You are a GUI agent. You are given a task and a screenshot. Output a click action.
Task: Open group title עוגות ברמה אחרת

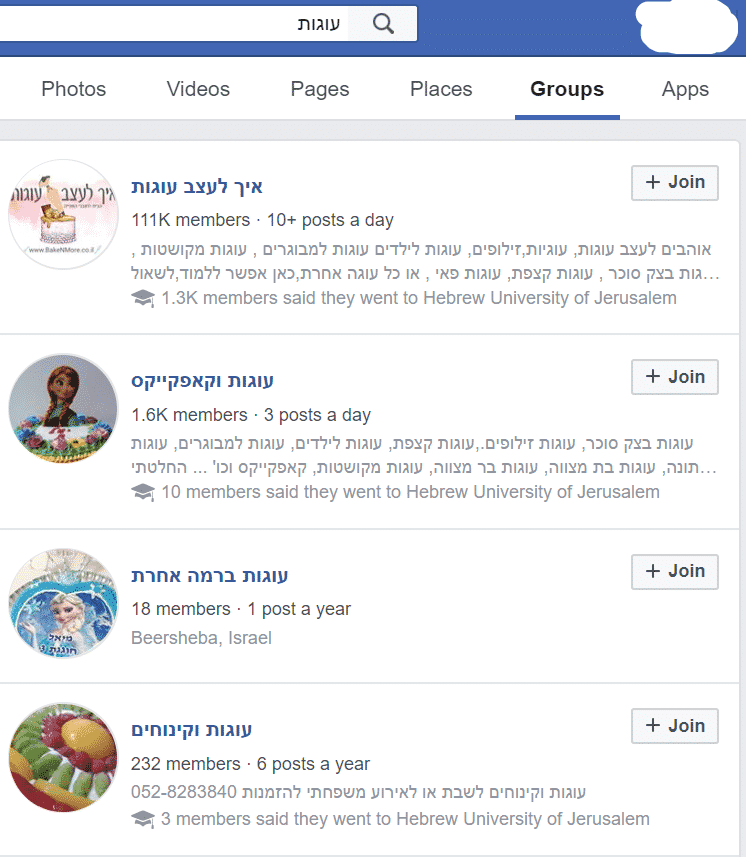click(209, 576)
